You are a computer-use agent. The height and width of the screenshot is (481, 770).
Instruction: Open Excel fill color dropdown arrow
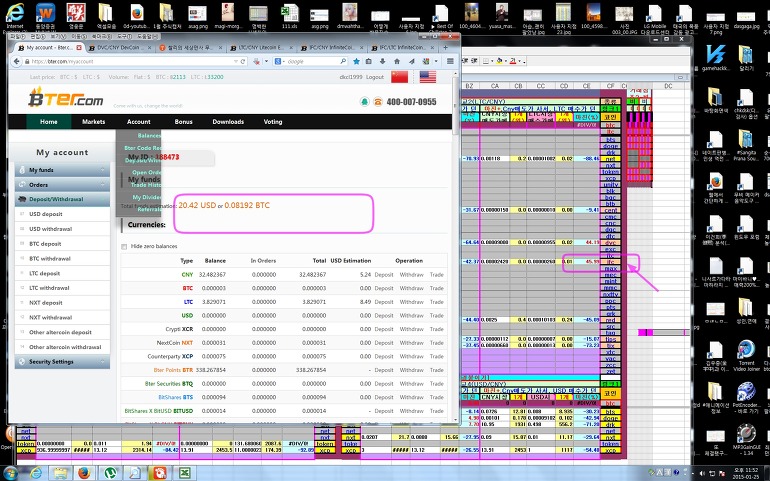(x=506, y=61)
